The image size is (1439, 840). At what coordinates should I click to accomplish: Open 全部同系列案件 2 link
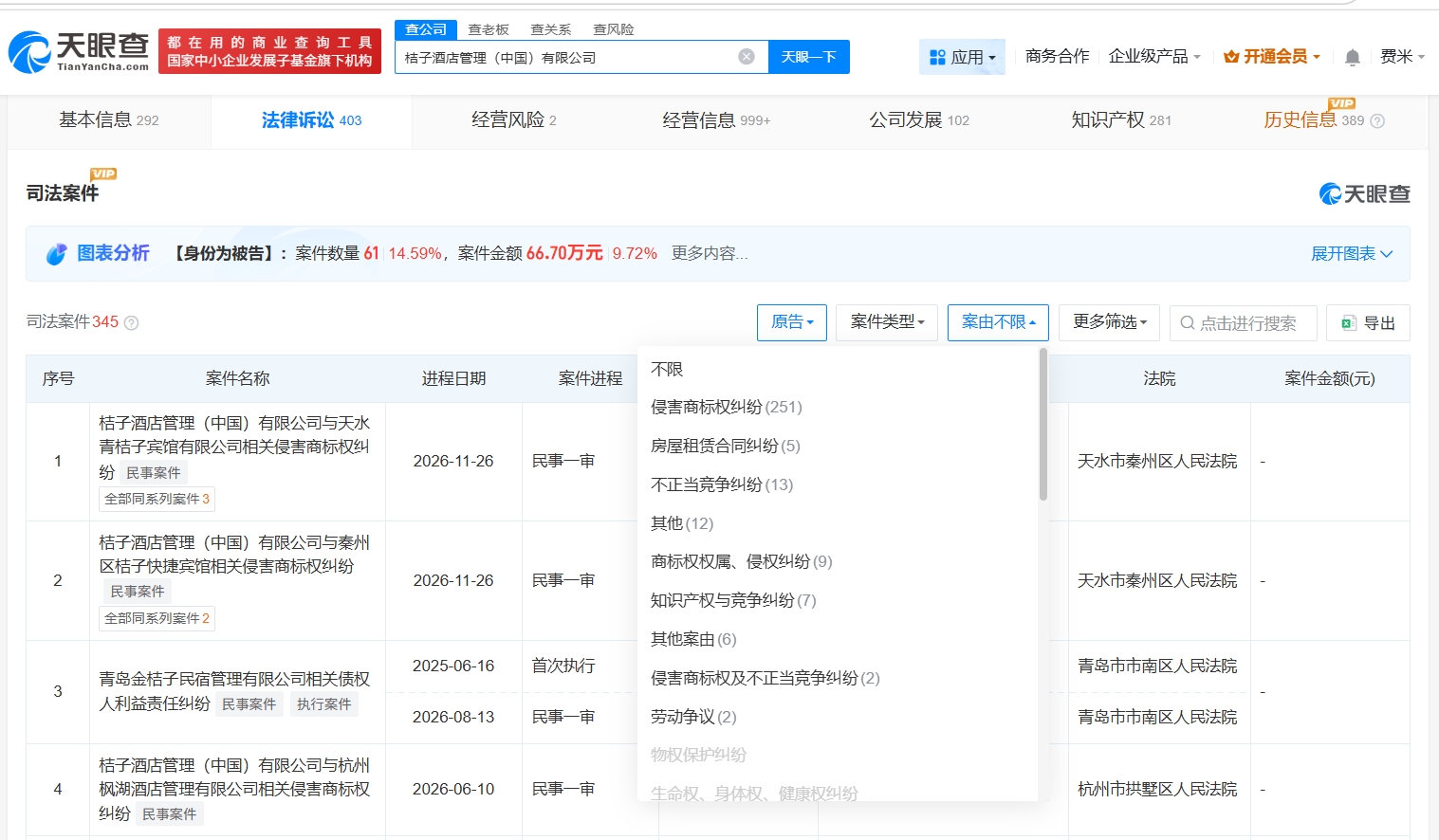[x=157, y=618]
